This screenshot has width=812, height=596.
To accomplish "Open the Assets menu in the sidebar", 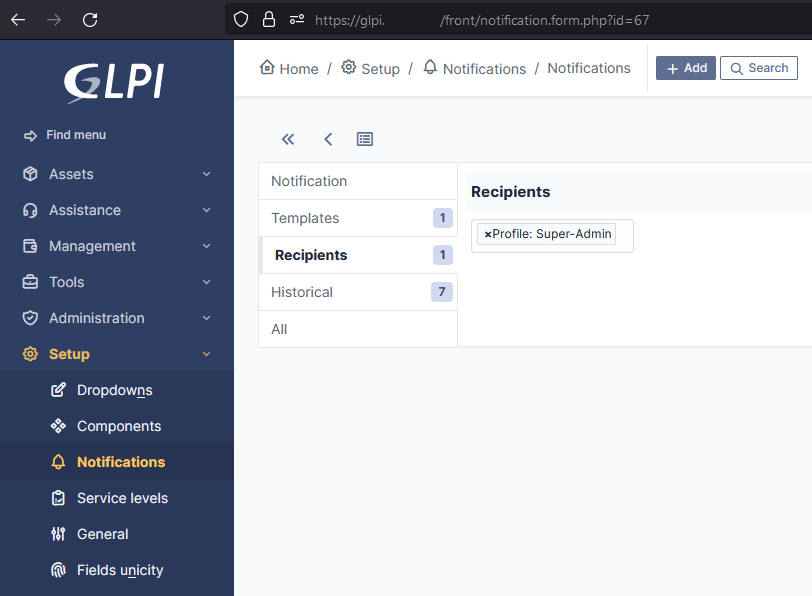I will pos(31,173).
